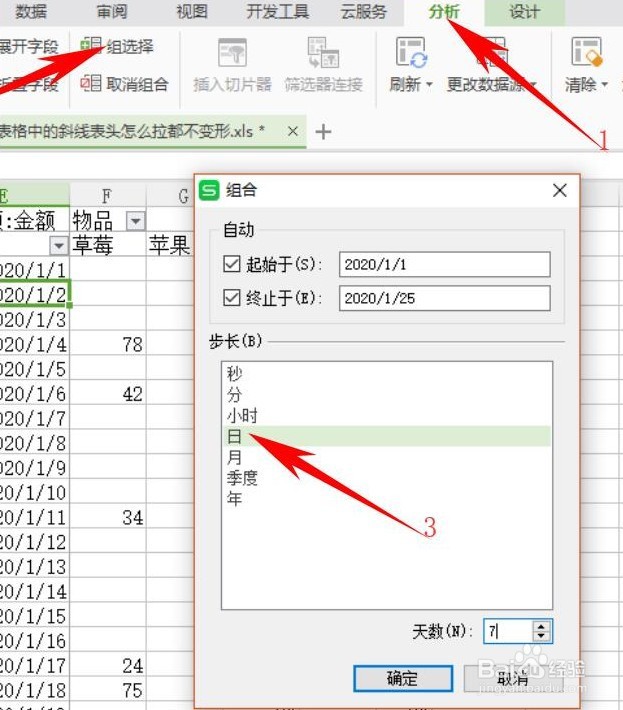Select 月 in the step list
Image resolution: width=623 pixels, height=710 pixels.
coord(387,457)
